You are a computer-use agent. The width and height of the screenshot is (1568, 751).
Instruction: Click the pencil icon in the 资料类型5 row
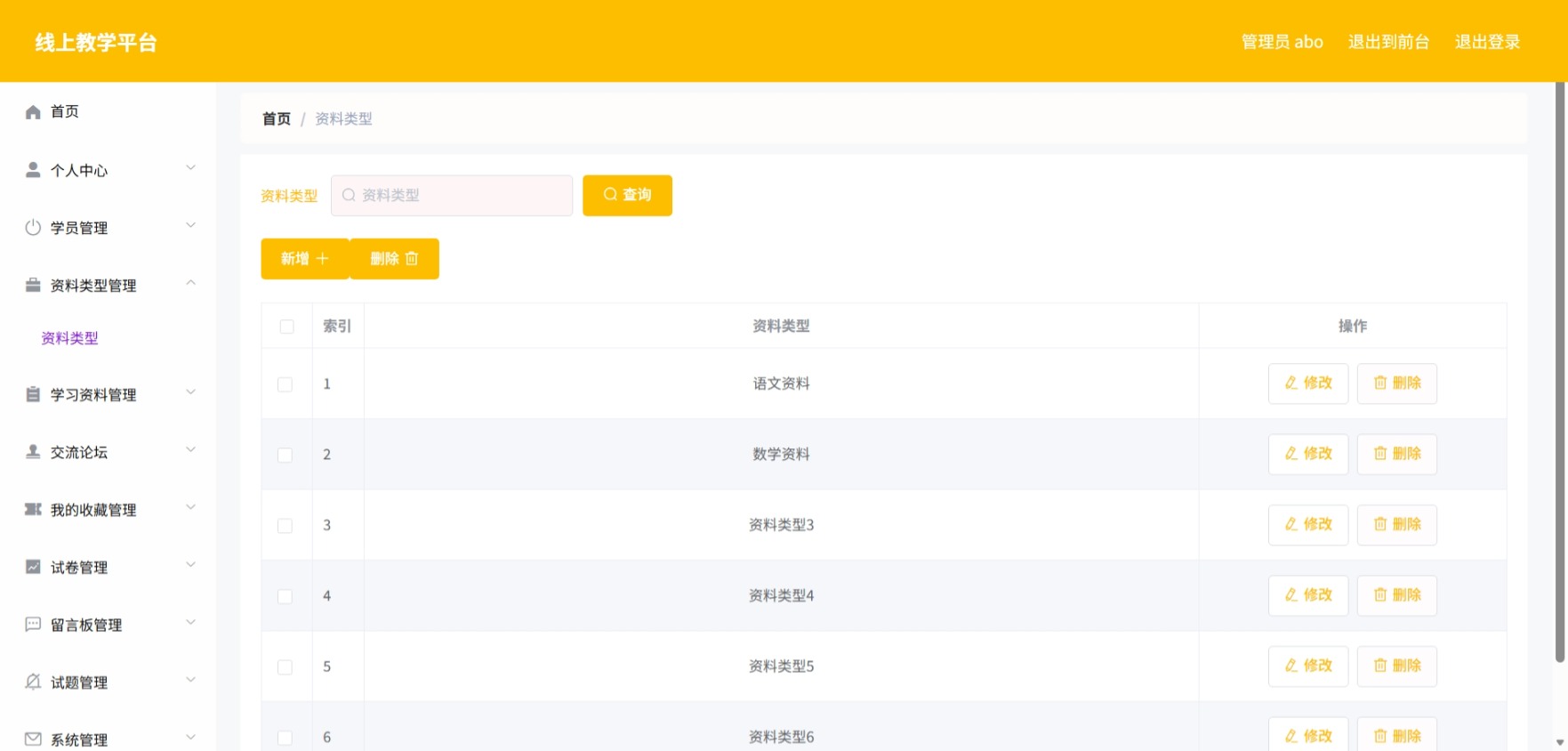[x=1291, y=665]
